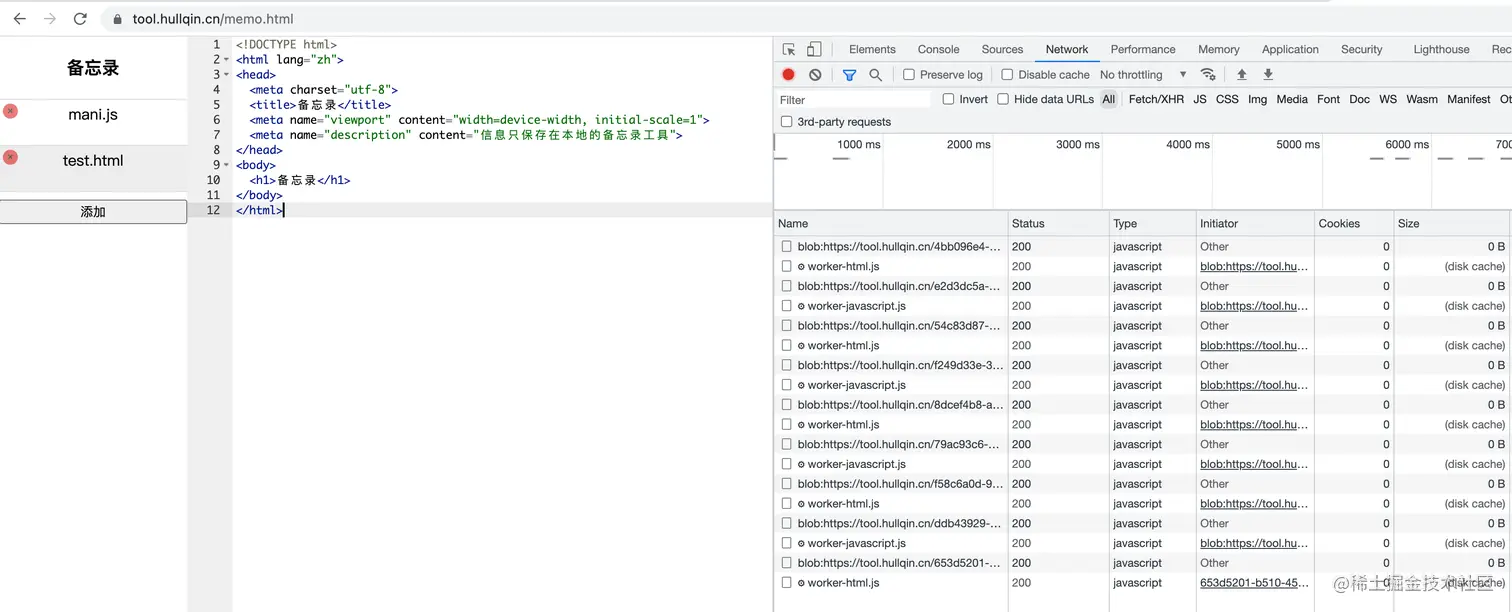The width and height of the screenshot is (1512, 612).
Task: Filter requests by Media type
Action: (x=1291, y=99)
